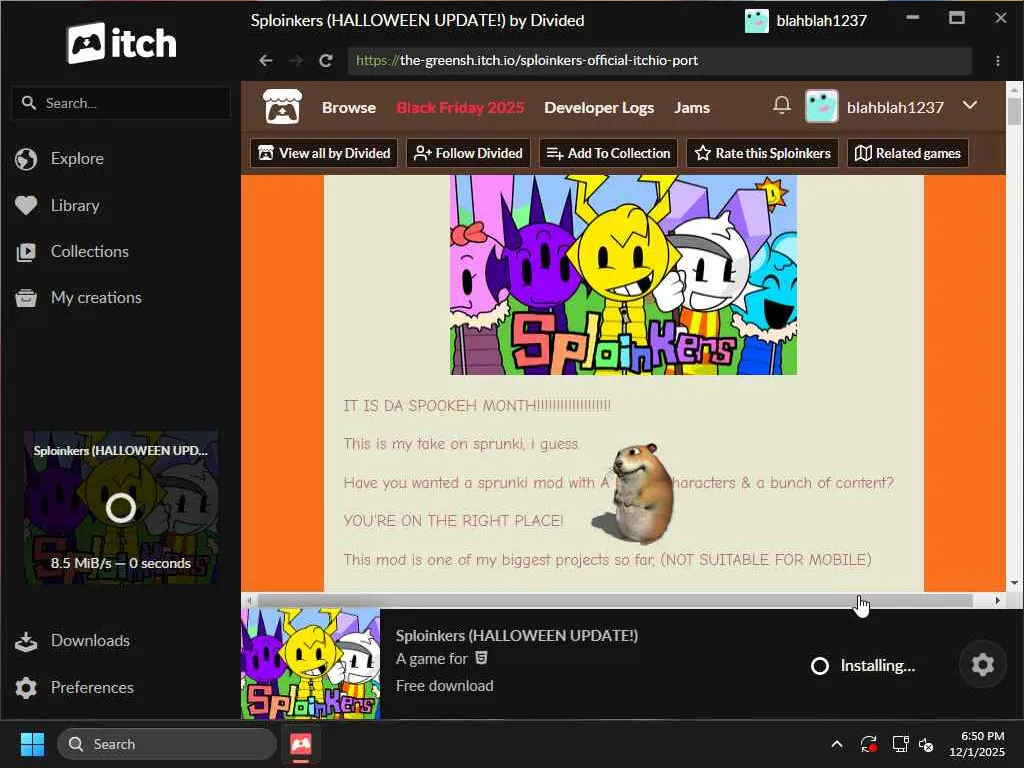
Task: Click the page scroll-down arrow
Action: (1014, 583)
